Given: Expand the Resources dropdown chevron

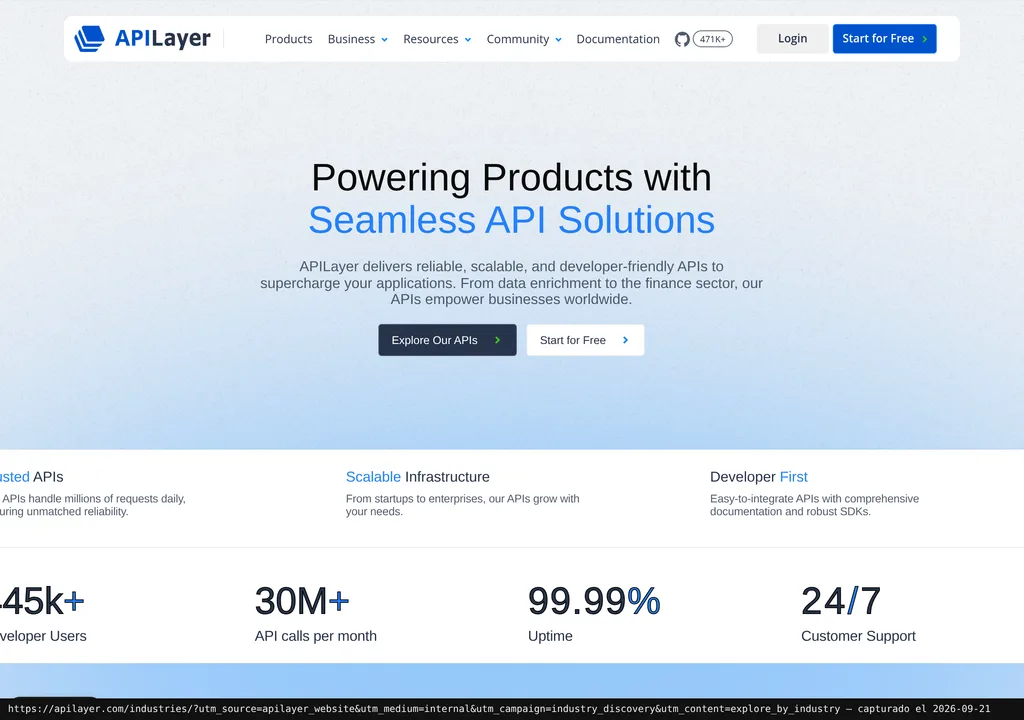Looking at the screenshot, I should tap(468, 40).
